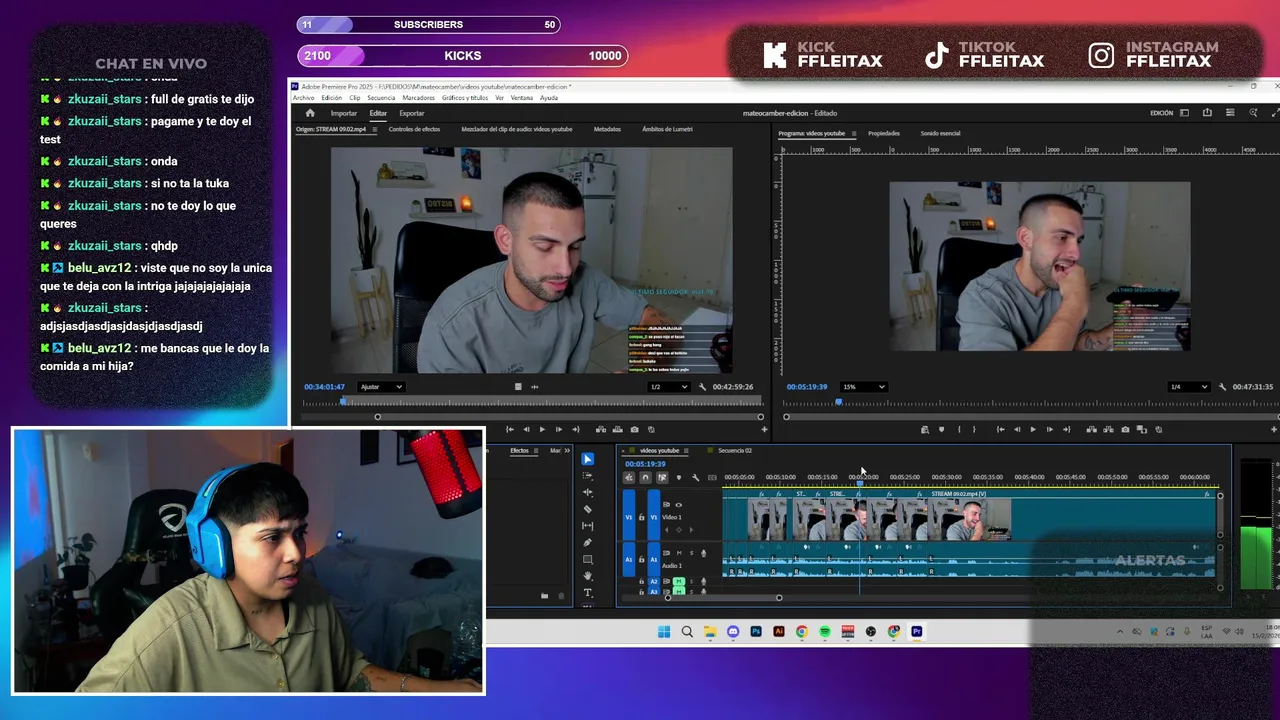The height and width of the screenshot is (720, 1280).
Task: Click the quick export share icon
Action: (1207, 113)
